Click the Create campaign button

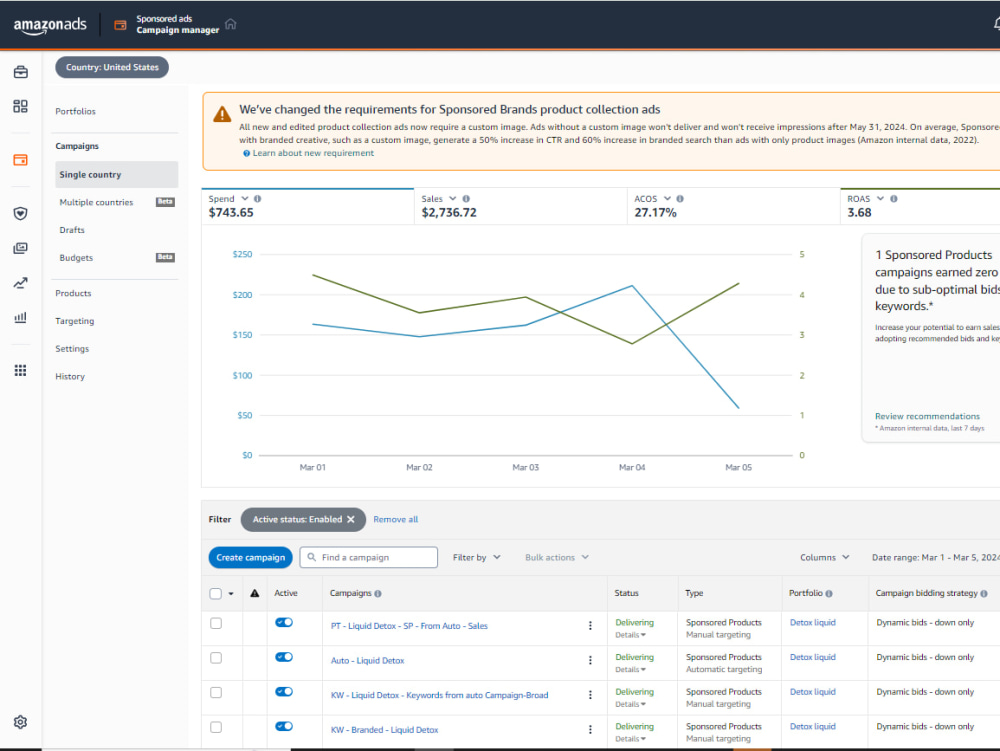pos(250,557)
